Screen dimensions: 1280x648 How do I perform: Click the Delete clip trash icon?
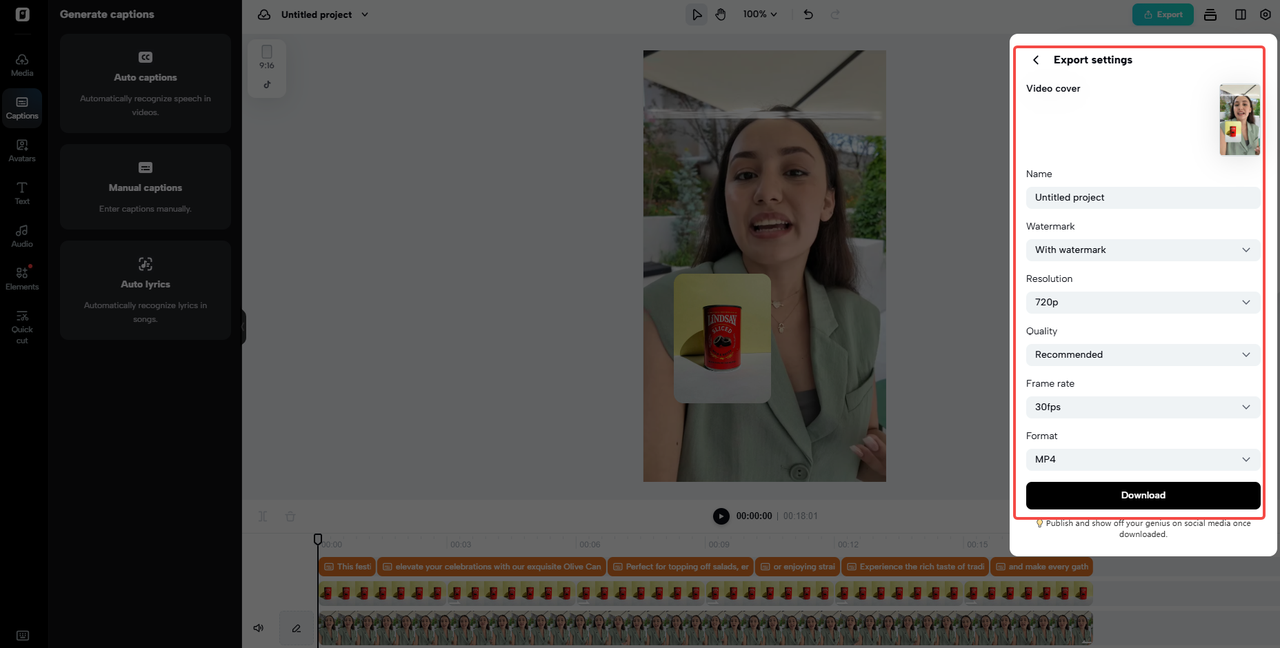(290, 516)
